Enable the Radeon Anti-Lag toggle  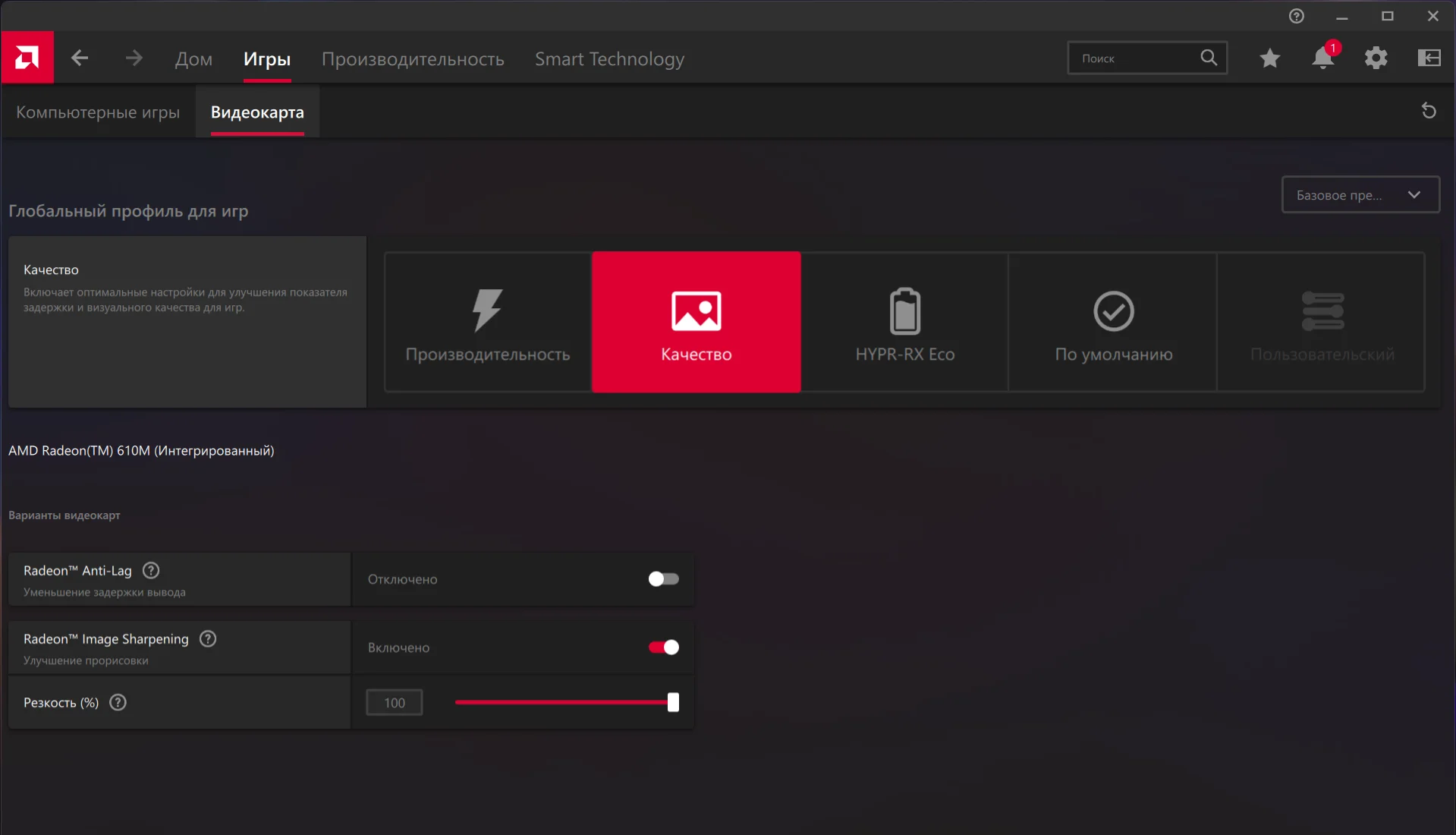pyautogui.click(x=663, y=579)
